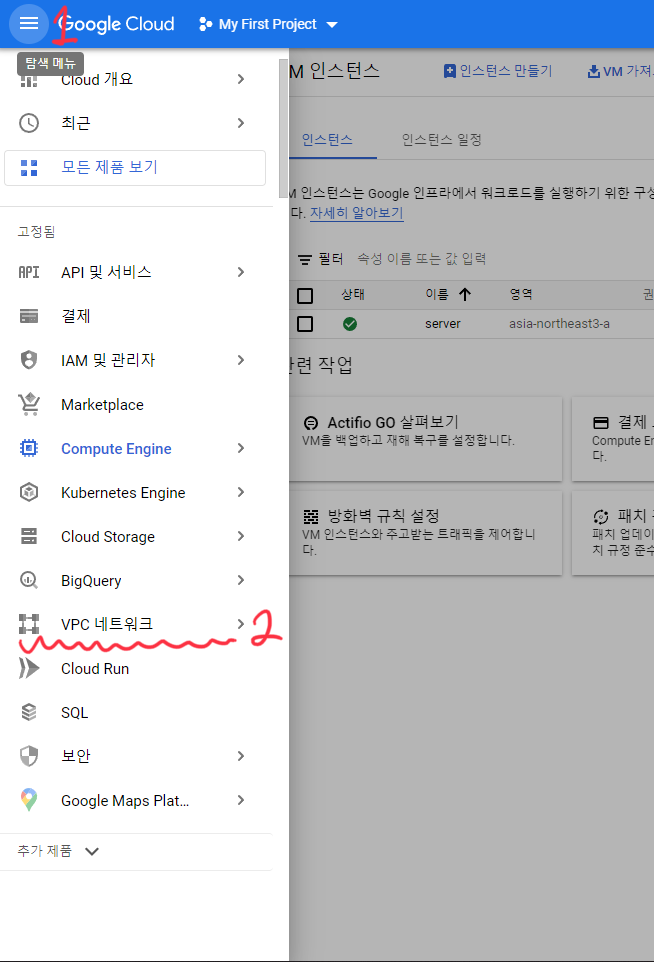This screenshot has height=962, width=654.
Task: Click the Cloud Run arrow icon
Action: pos(29,668)
